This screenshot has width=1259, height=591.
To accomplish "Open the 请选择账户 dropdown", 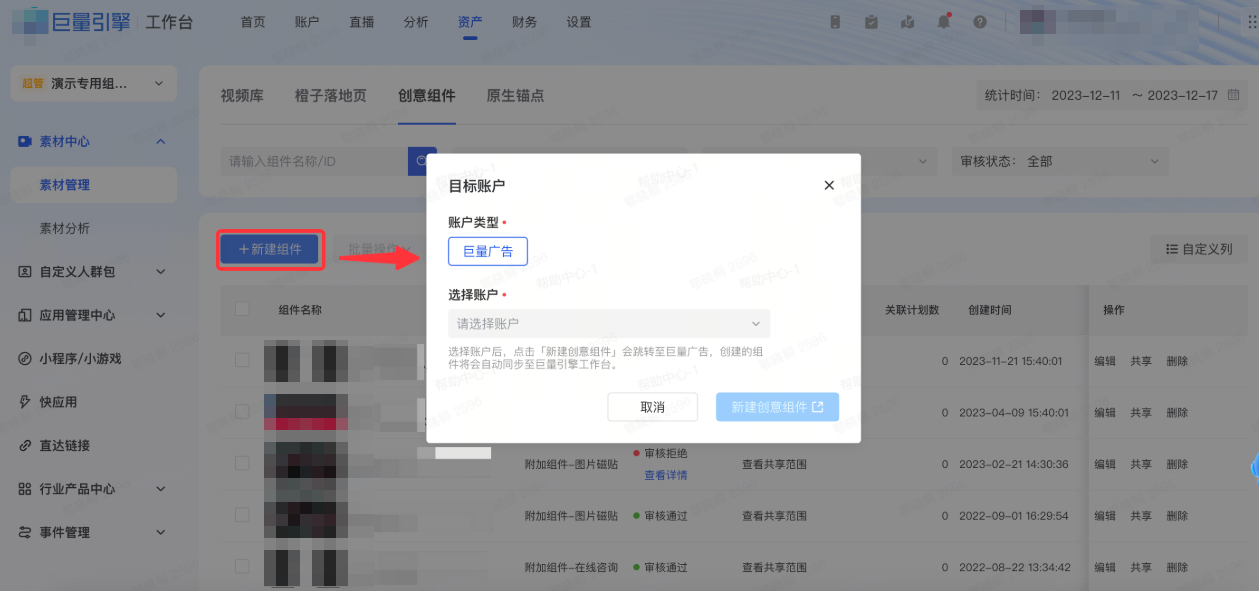I will click(609, 323).
